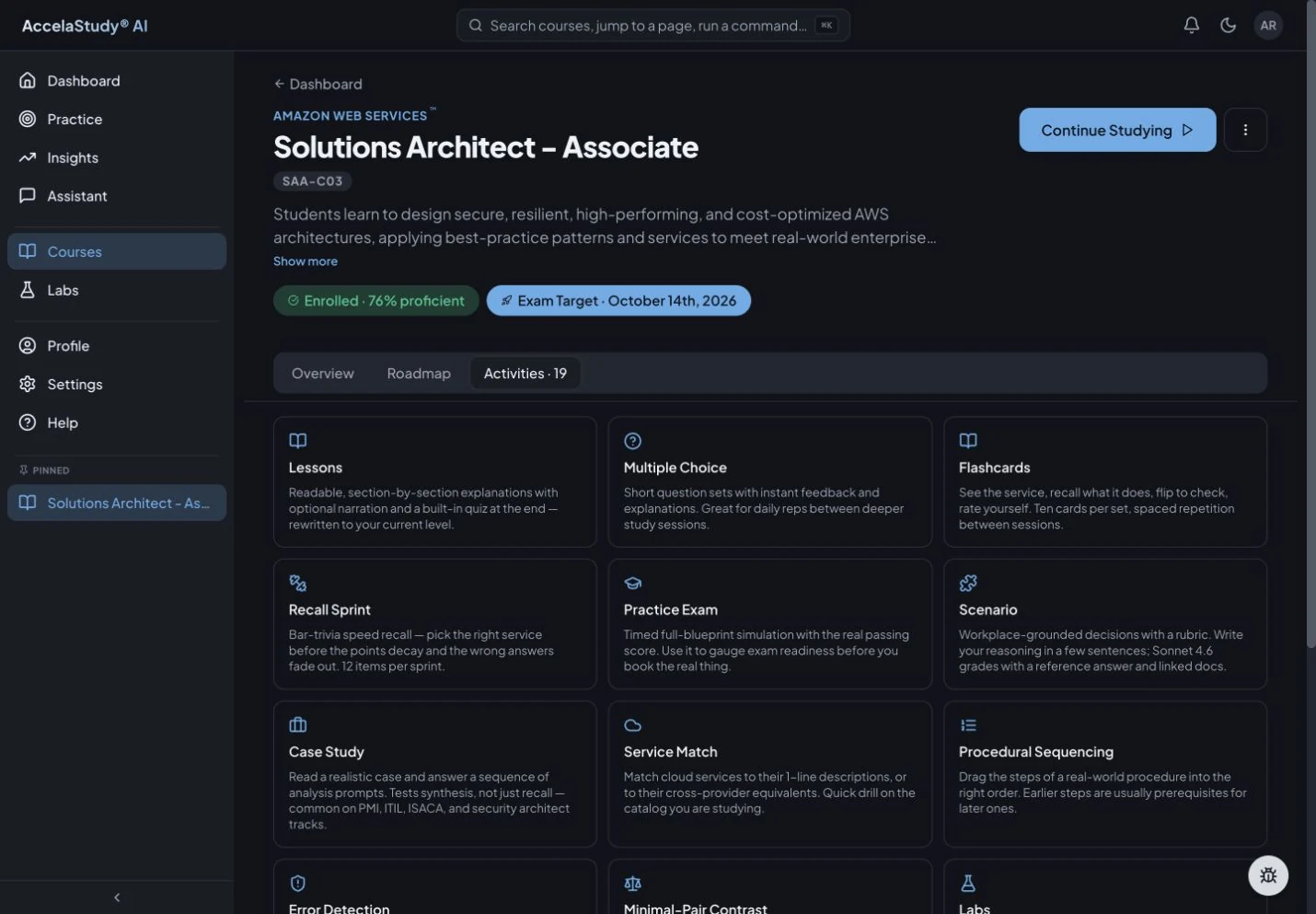The width and height of the screenshot is (1316, 914).
Task: Collapse the sidebar with the chevron
Action: [x=117, y=897]
